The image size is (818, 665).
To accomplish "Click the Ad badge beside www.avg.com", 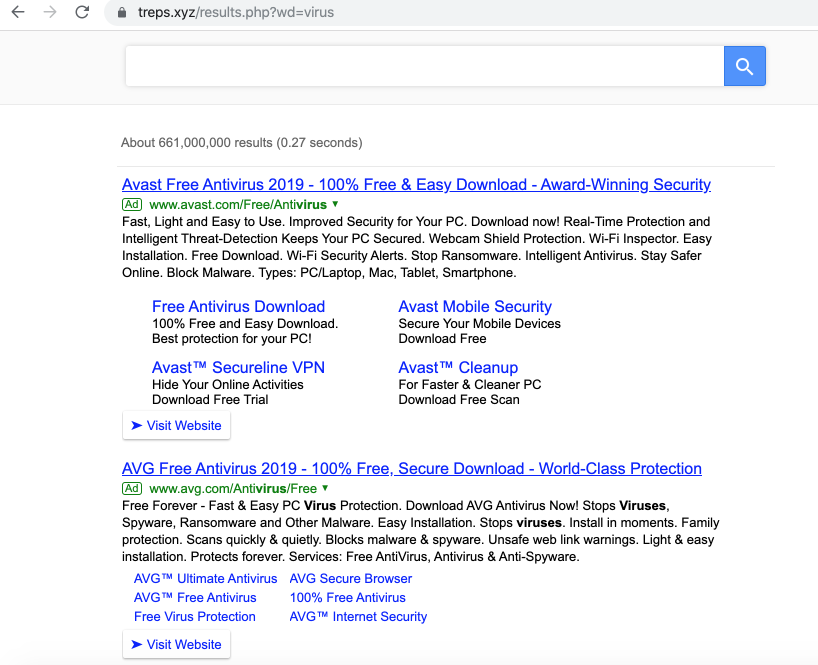I will coord(132,489).
